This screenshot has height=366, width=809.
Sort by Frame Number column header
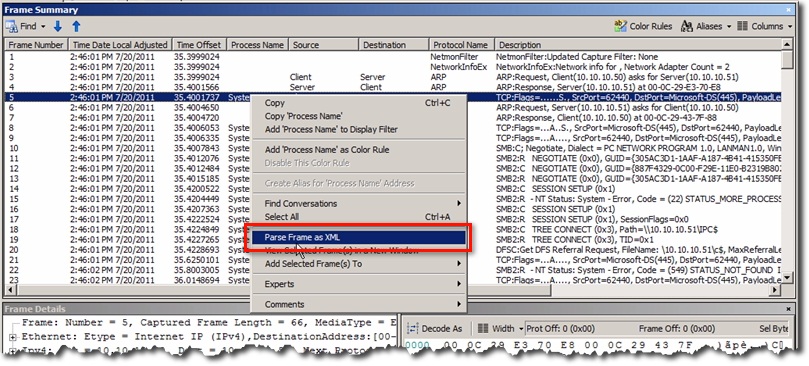pos(36,45)
